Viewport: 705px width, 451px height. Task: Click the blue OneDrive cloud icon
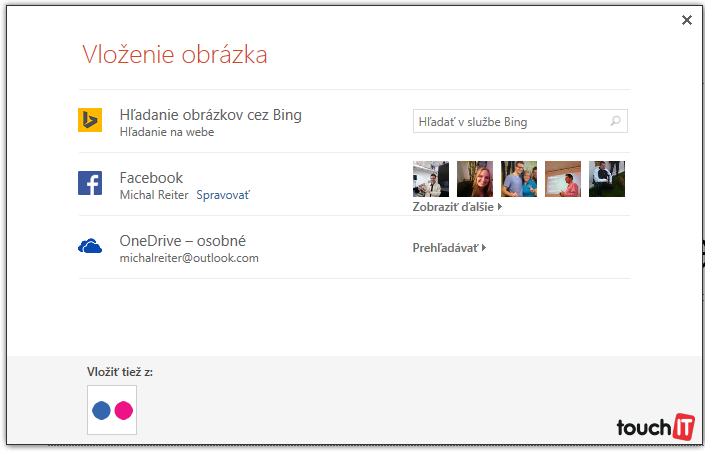[90, 246]
